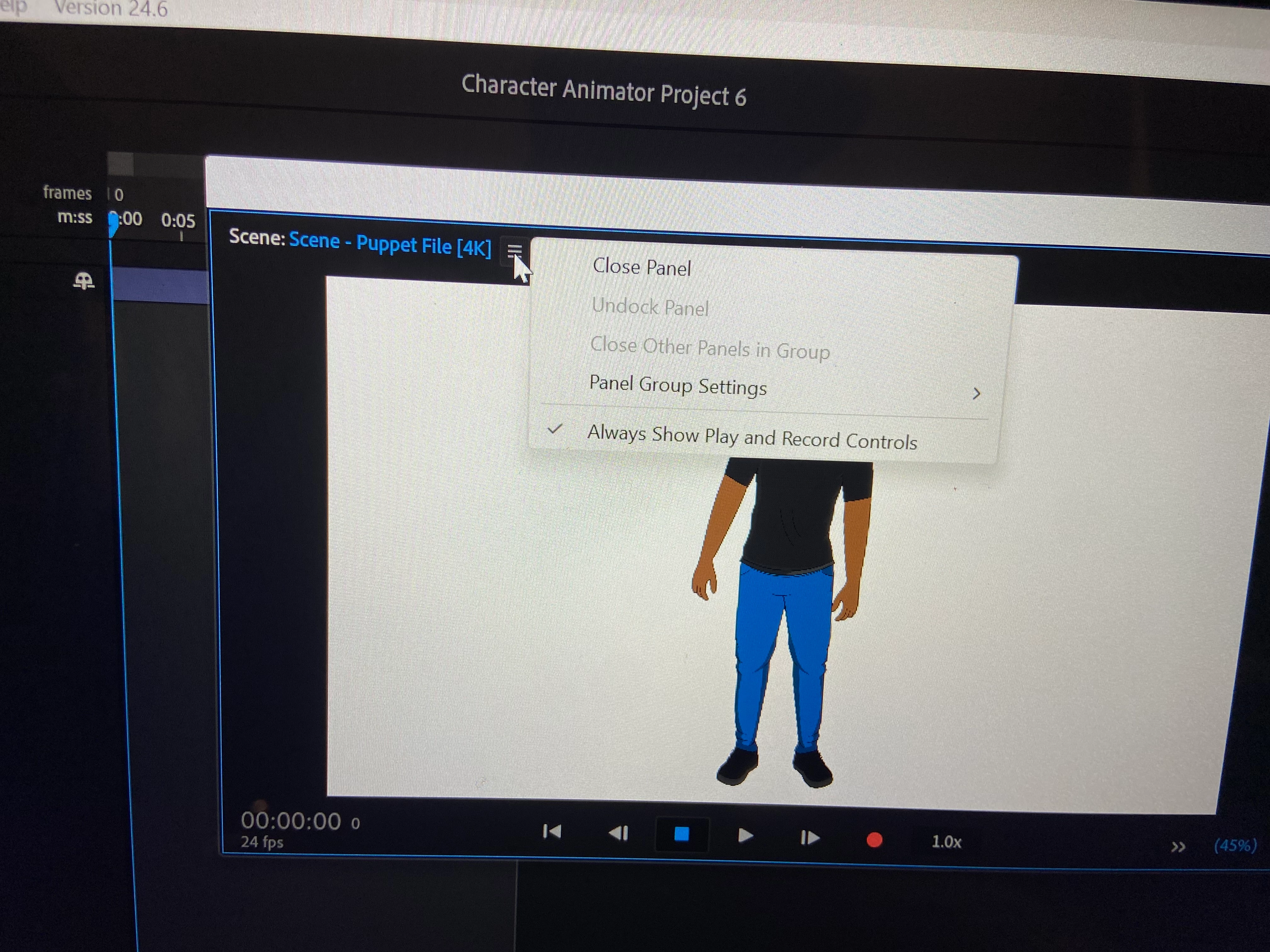Step back one frame
The height and width of the screenshot is (952, 1270).
pos(618,833)
